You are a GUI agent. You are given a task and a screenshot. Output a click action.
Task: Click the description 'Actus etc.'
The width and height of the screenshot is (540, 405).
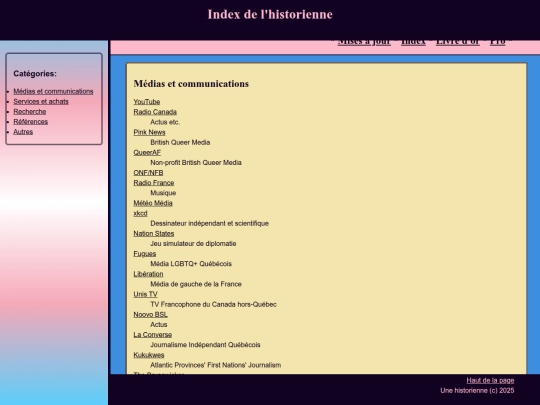pos(165,122)
